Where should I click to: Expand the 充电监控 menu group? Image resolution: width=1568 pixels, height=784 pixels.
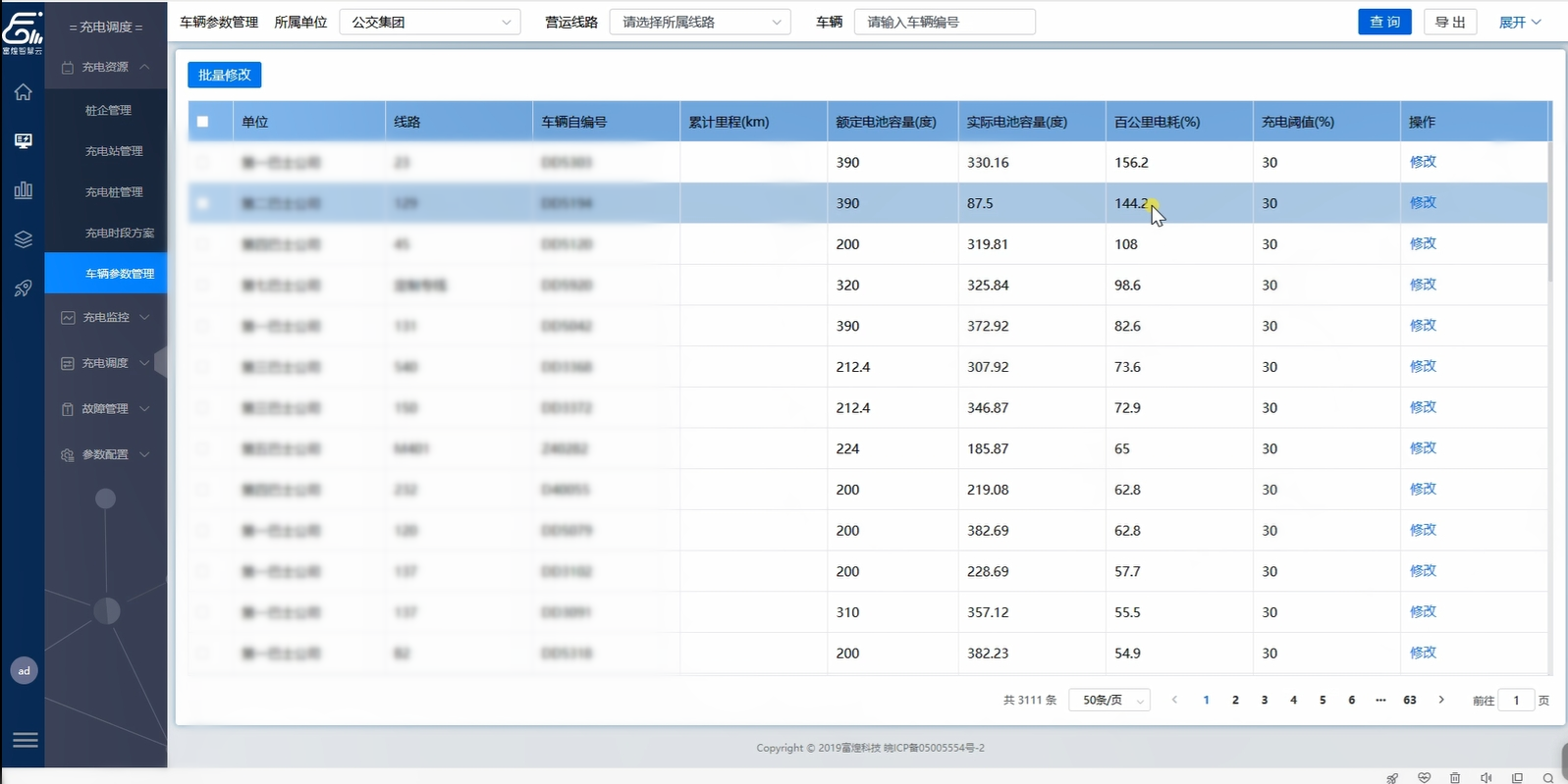coord(106,317)
